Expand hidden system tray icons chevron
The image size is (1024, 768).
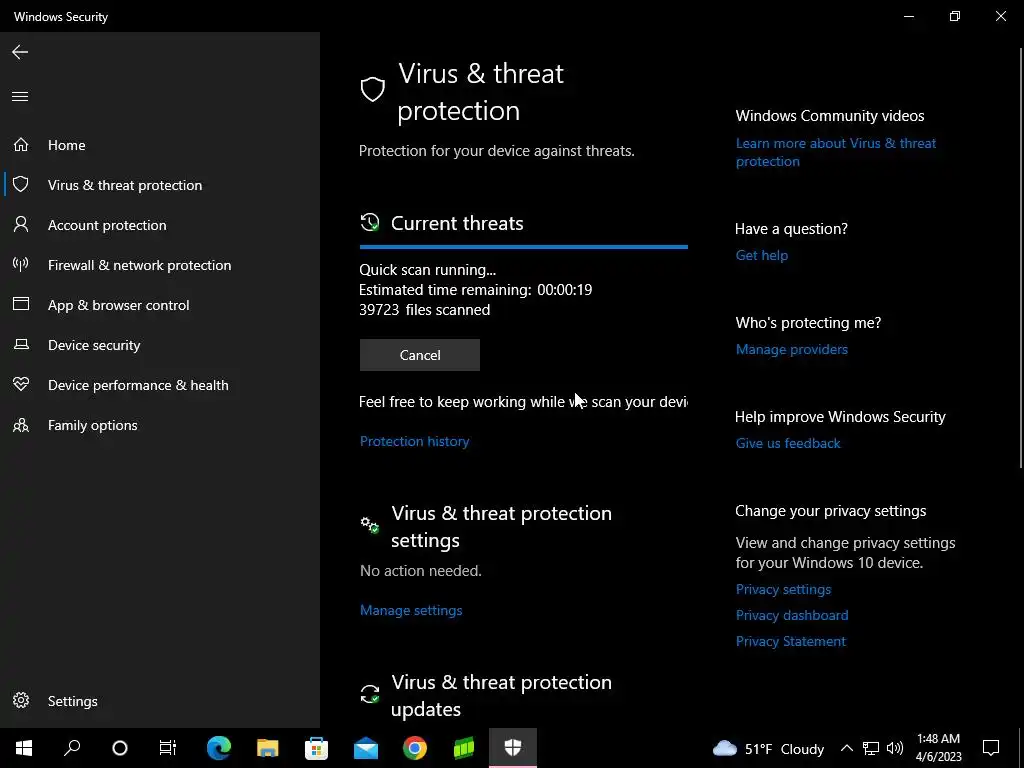coord(846,748)
